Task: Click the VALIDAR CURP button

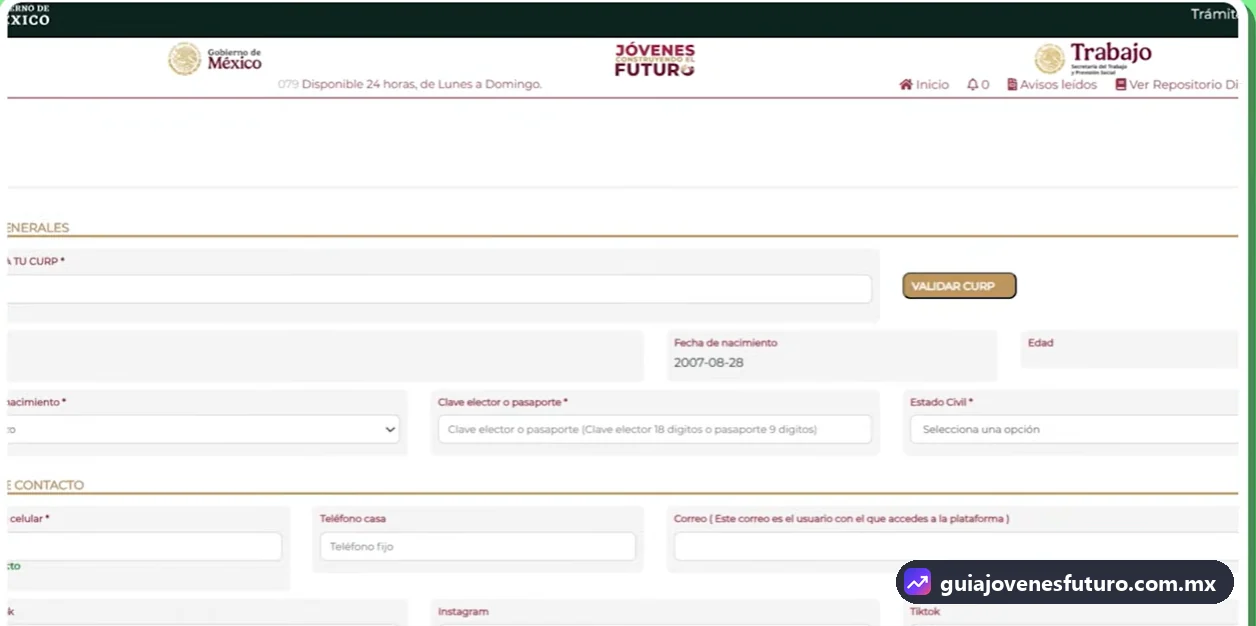Action: point(959,286)
